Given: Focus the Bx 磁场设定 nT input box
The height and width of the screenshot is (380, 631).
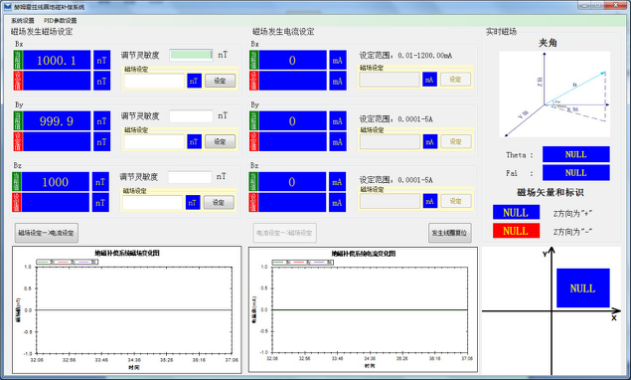Looking at the screenshot, I should [x=154, y=81].
